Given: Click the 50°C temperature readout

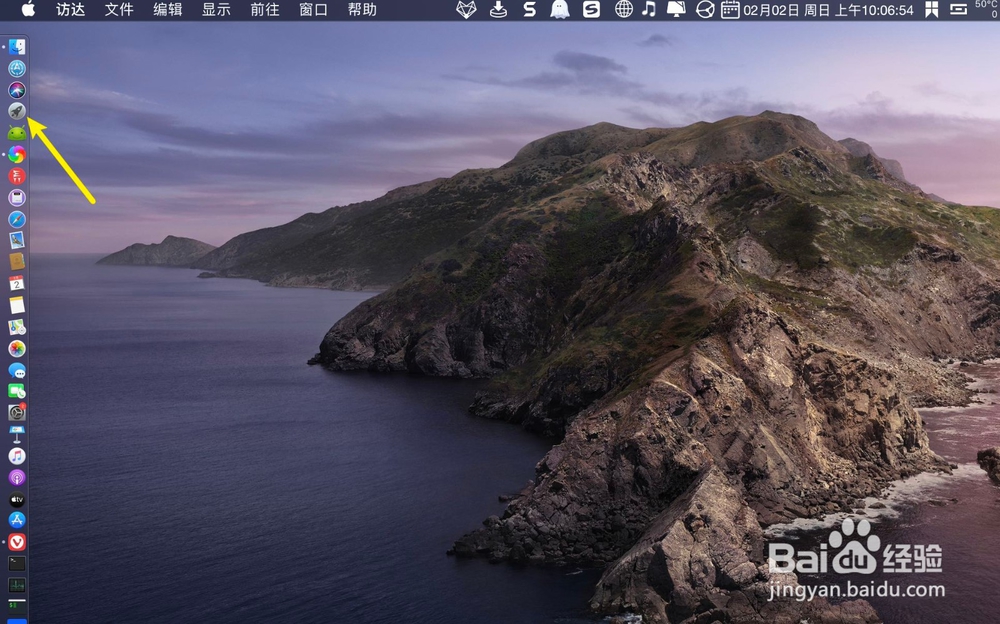Looking at the screenshot, I should point(987,4).
